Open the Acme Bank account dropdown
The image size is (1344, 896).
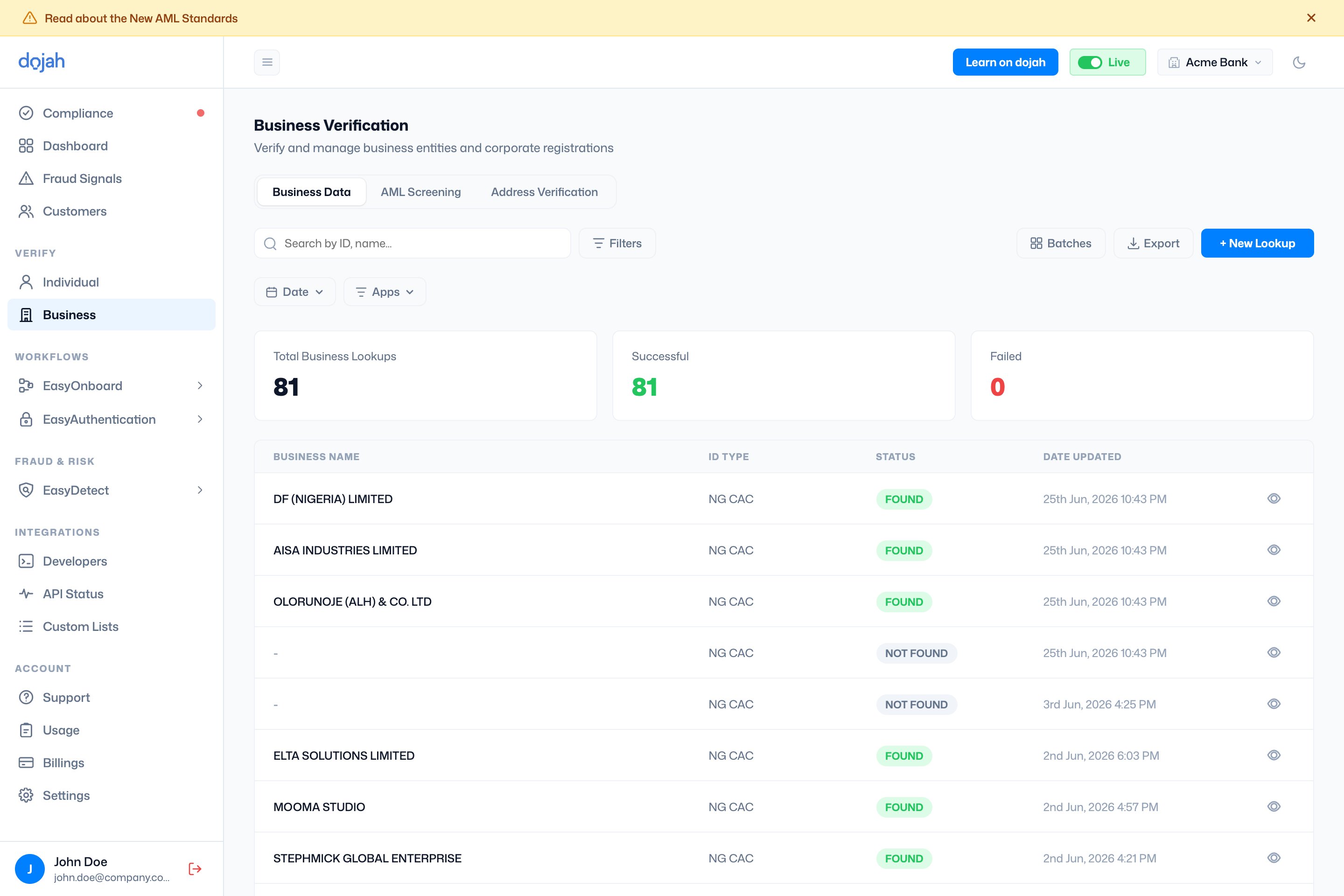[x=1215, y=62]
